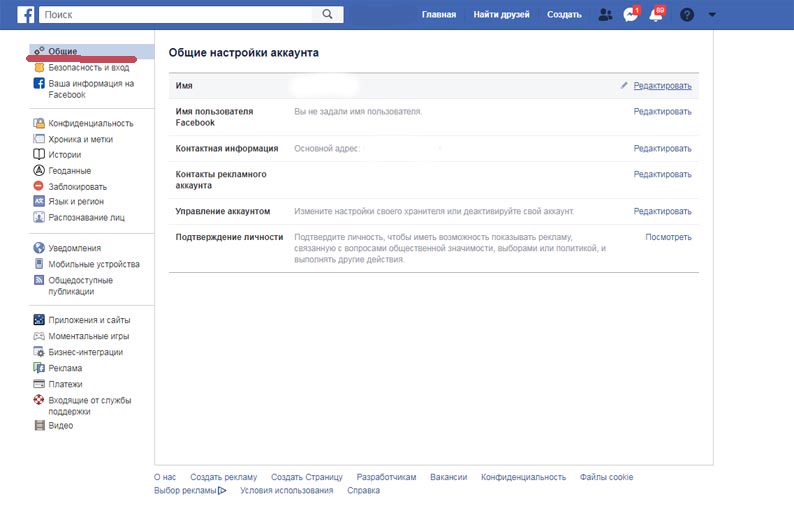Viewport: 794px width, 508px height.
Task: Open Заблокировать settings section
Action: pyautogui.click(x=77, y=186)
